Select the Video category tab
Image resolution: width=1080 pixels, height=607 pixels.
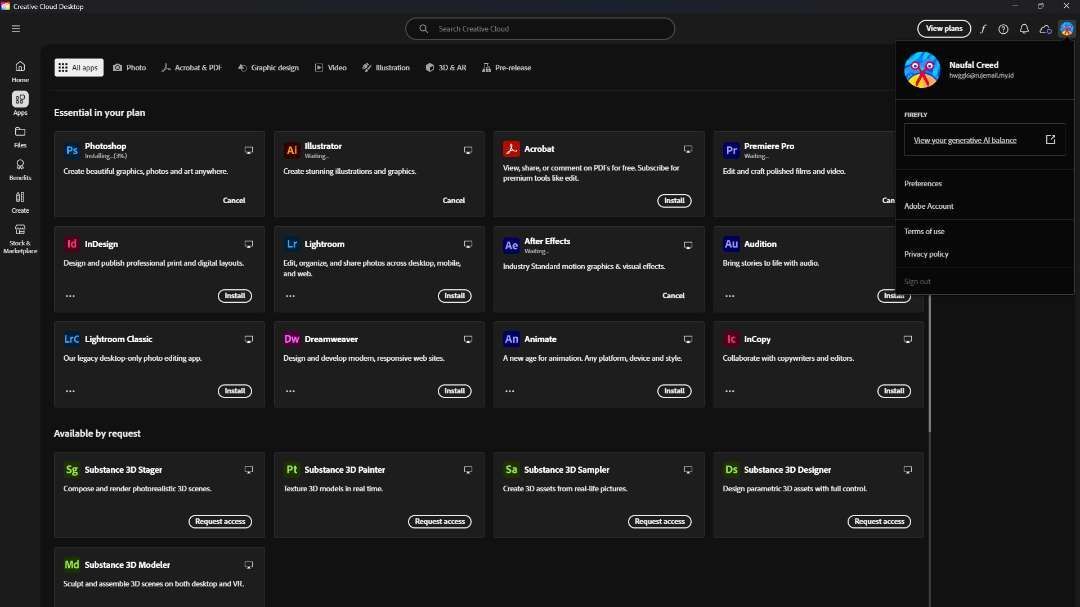coord(330,68)
